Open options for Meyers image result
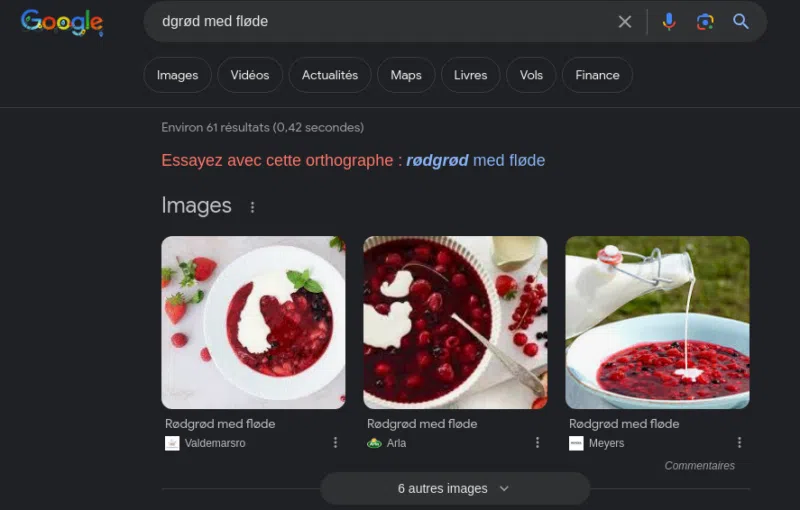Image resolution: width=800 pixels, height=510 pixels. 740,443
